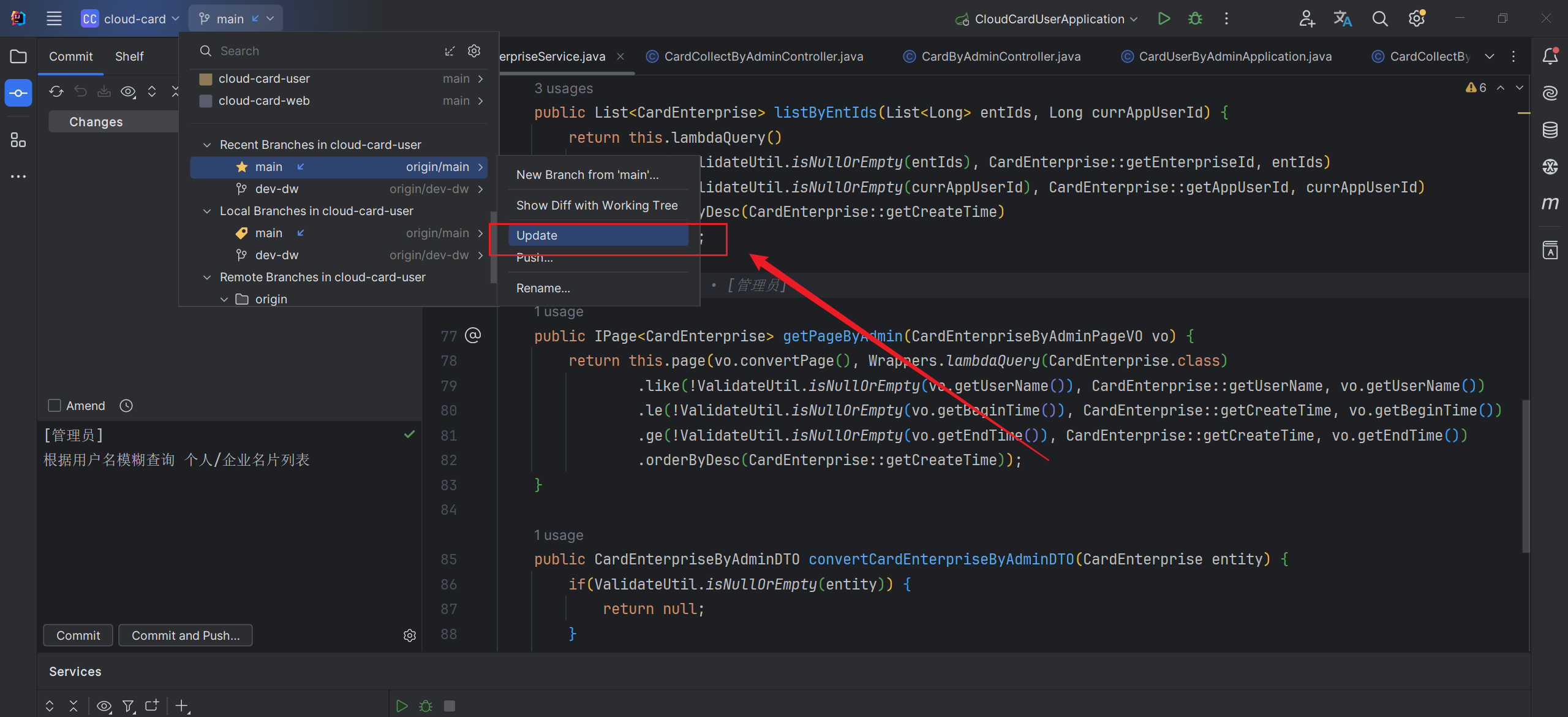The image size is (1568, 717).
Task: Open commit options gear icon
Action: click(410, 635)
